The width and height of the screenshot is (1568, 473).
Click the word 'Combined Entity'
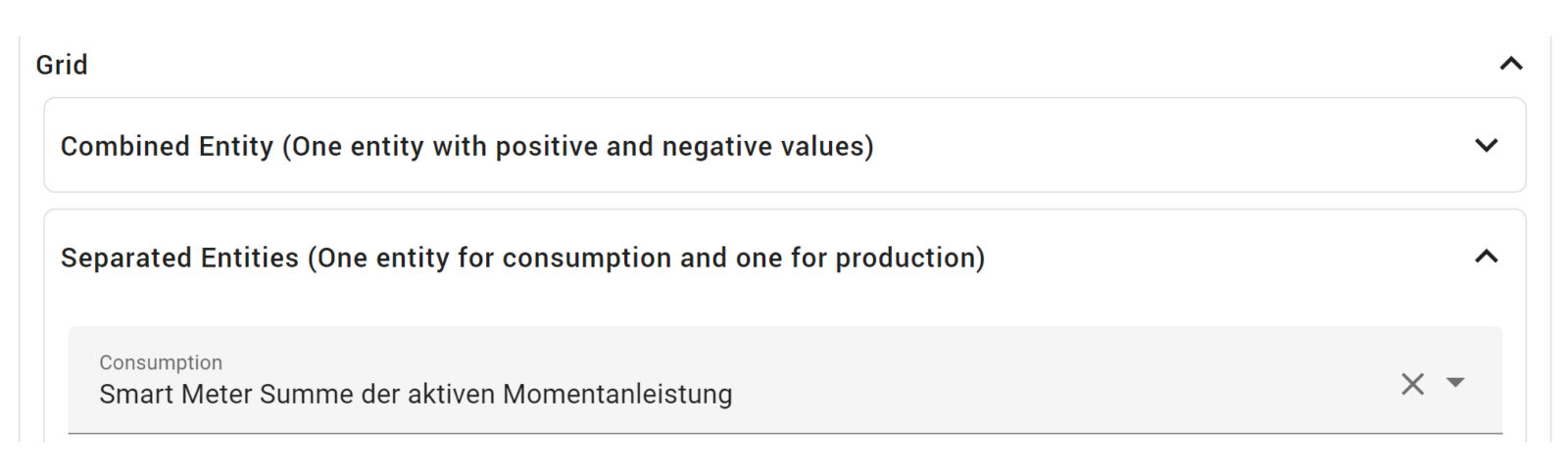coord(167,146)
